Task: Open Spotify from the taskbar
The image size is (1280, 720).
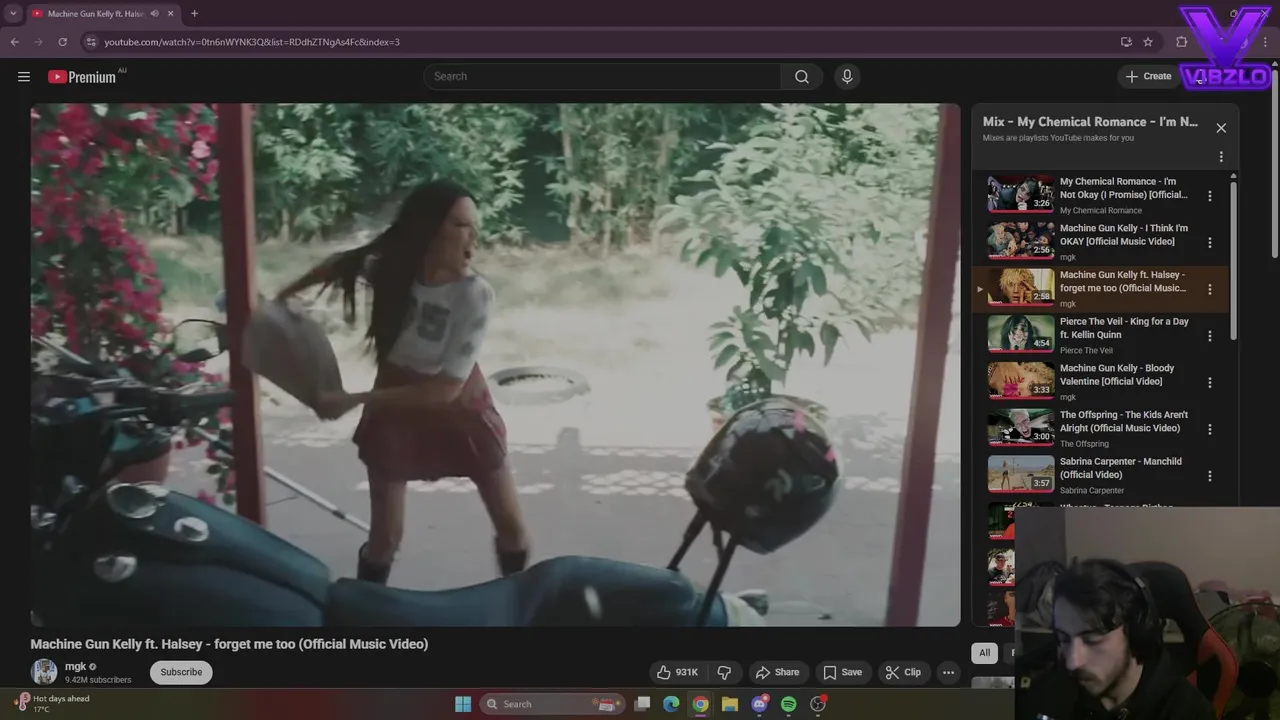Action: (788, 704)
